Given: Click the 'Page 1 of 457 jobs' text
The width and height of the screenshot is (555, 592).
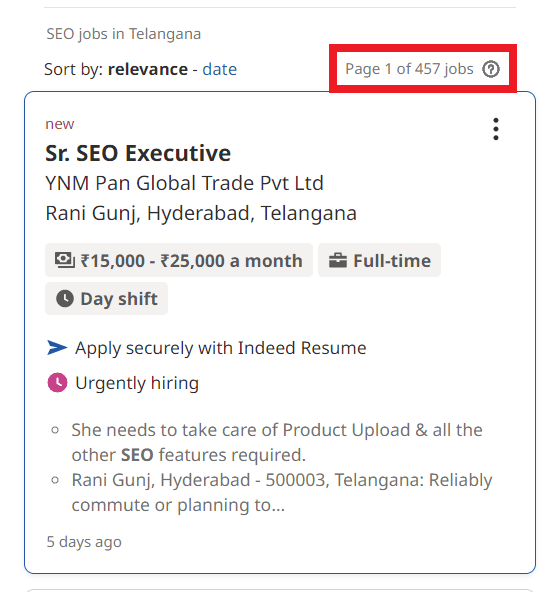Looking at the screenshot, I should coord(409,69).
